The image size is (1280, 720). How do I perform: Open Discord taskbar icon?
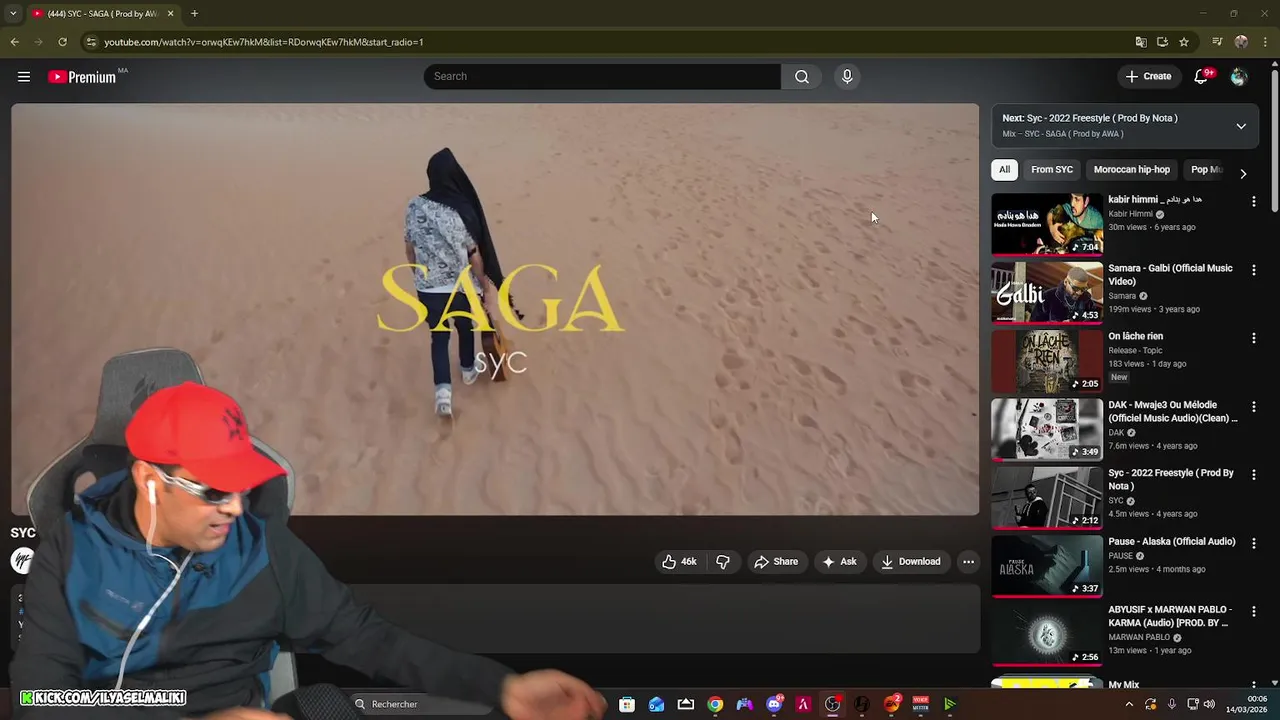[774, 705]
